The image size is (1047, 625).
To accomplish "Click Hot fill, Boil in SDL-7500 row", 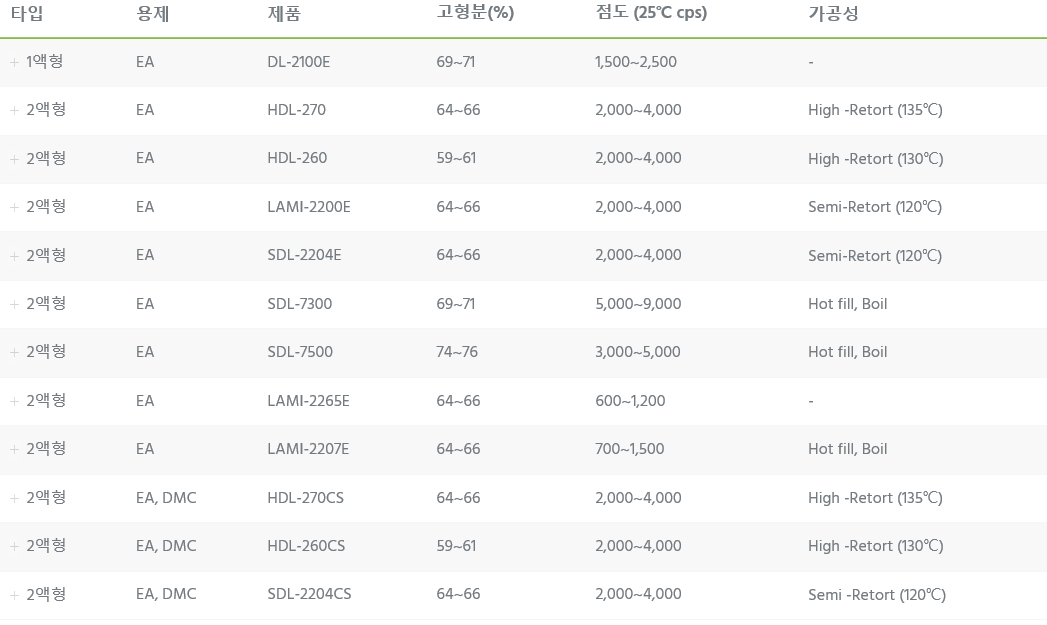I will (x=847, y=352).
